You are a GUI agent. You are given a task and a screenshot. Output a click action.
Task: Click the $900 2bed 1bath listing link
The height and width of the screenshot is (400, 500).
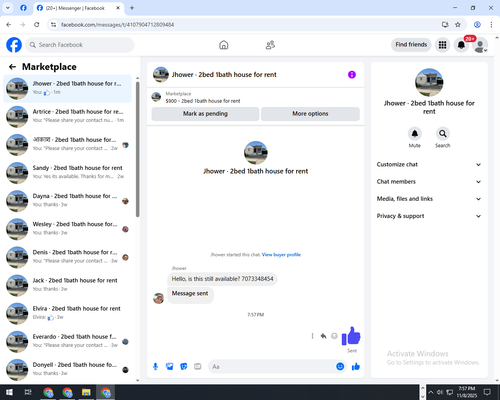coord(203,101)
